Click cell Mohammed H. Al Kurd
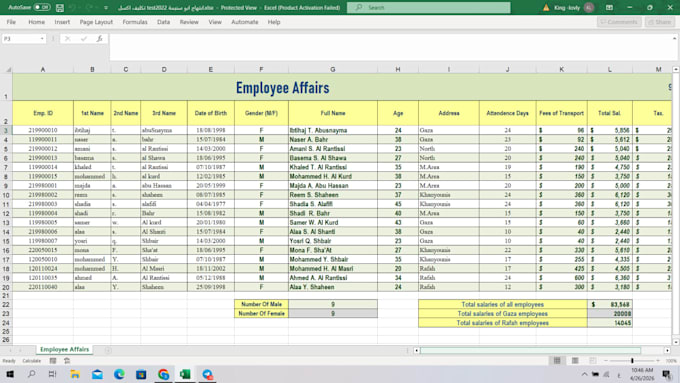This screenshot has height=383, width=680. point(333,176)
